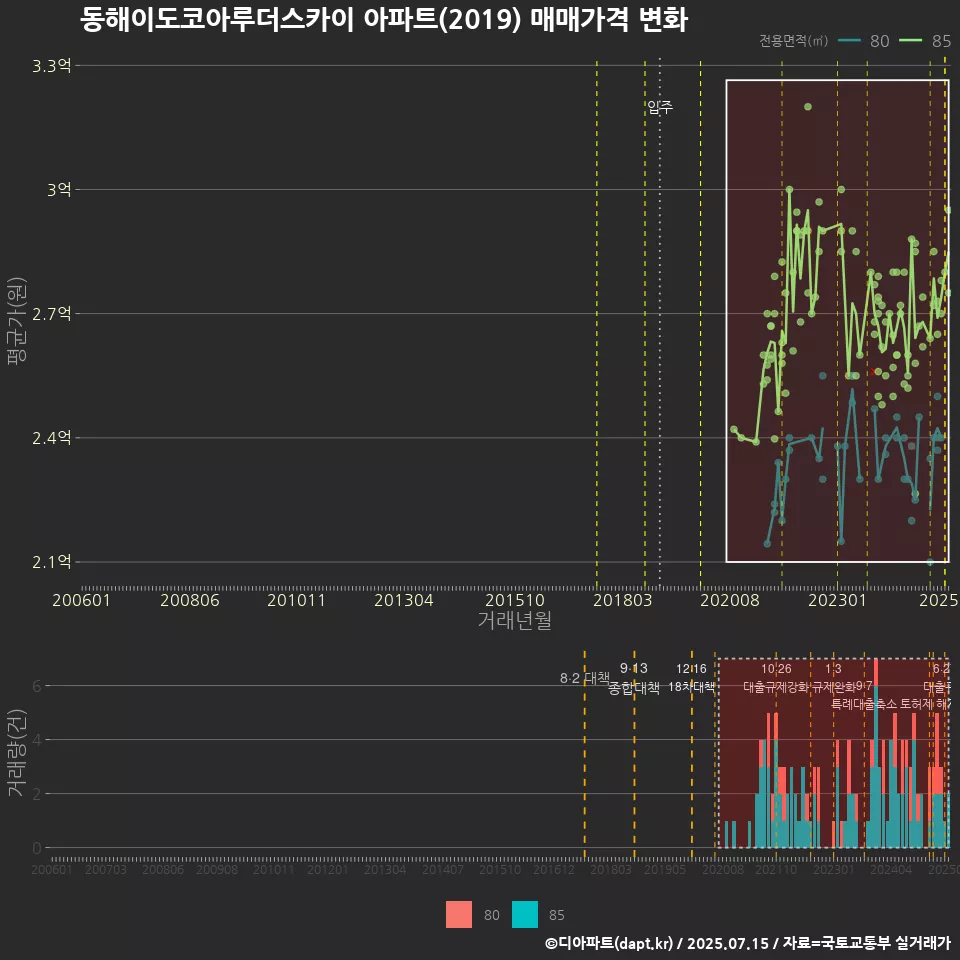Image resolution: width=960 pixels, height=960 pixels.
Task: Click the 85 legend line swatch at top
Action: (x=910, y=41)
